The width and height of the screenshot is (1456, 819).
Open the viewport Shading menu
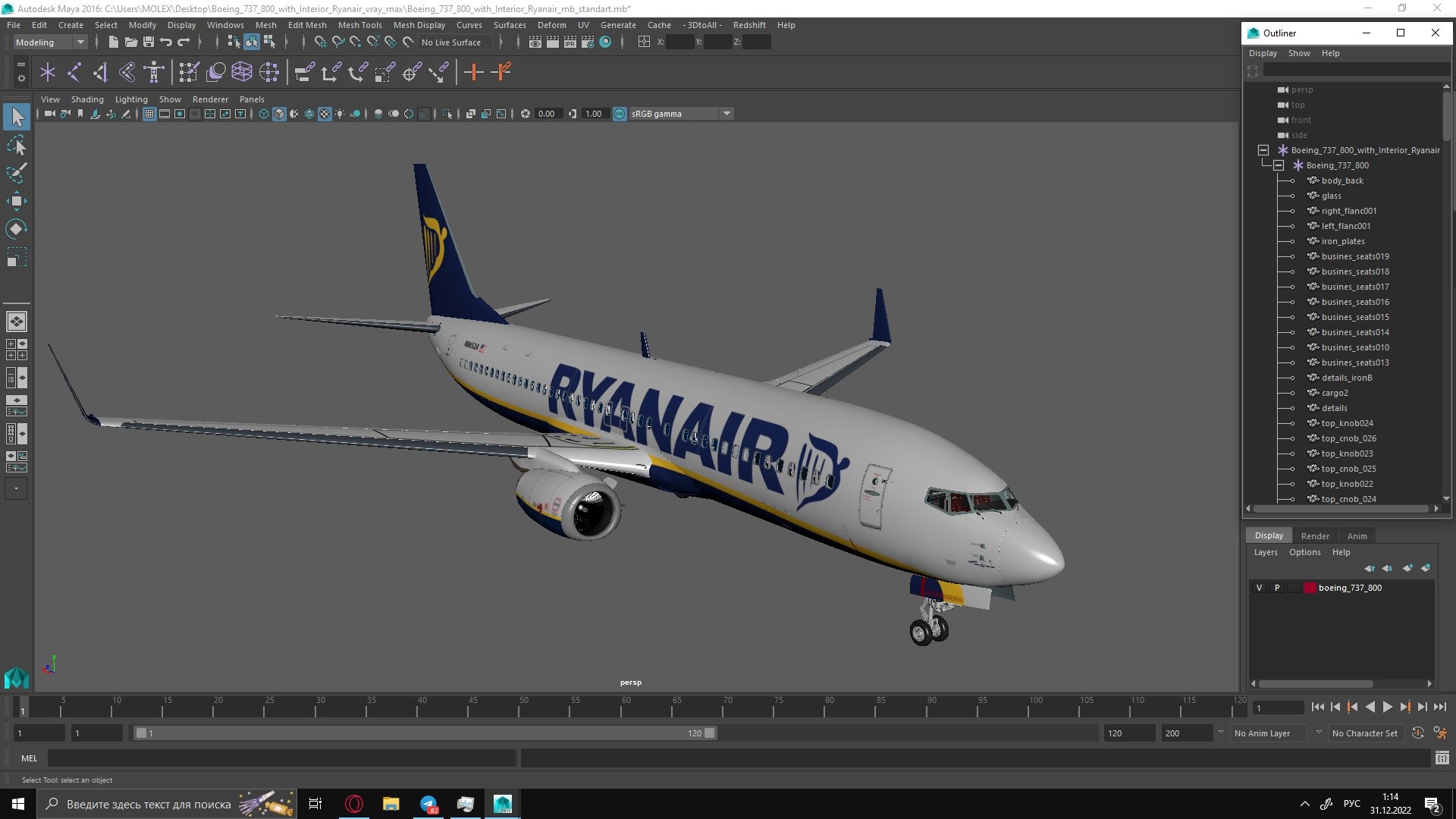(x=87, y=99)
